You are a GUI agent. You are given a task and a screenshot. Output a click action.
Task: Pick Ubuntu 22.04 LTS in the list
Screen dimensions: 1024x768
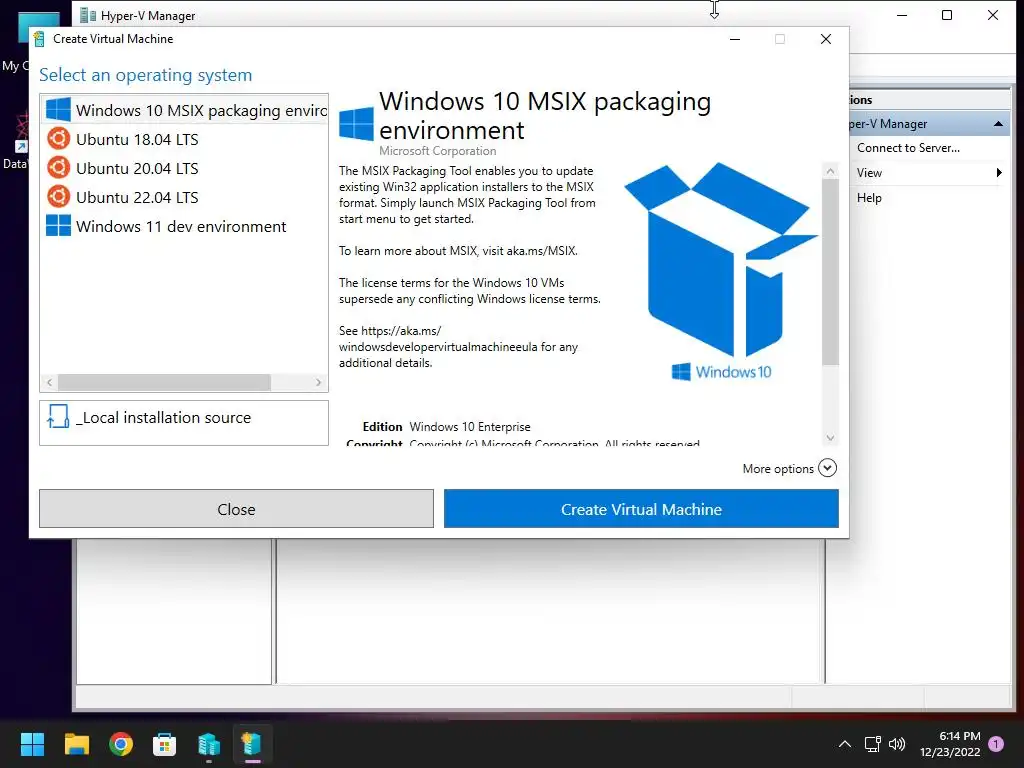pyautogui.click(x=184, y=197)
